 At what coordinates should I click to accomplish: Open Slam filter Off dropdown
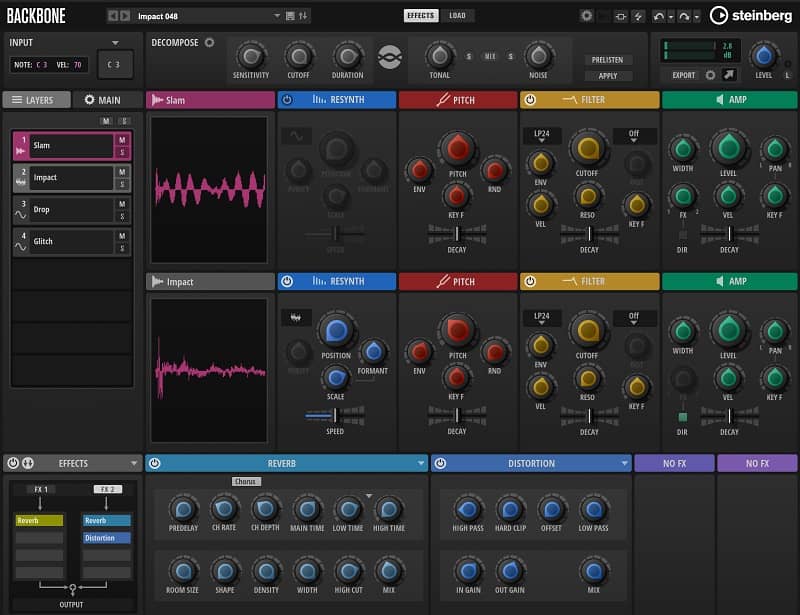(x=634, y=135)
